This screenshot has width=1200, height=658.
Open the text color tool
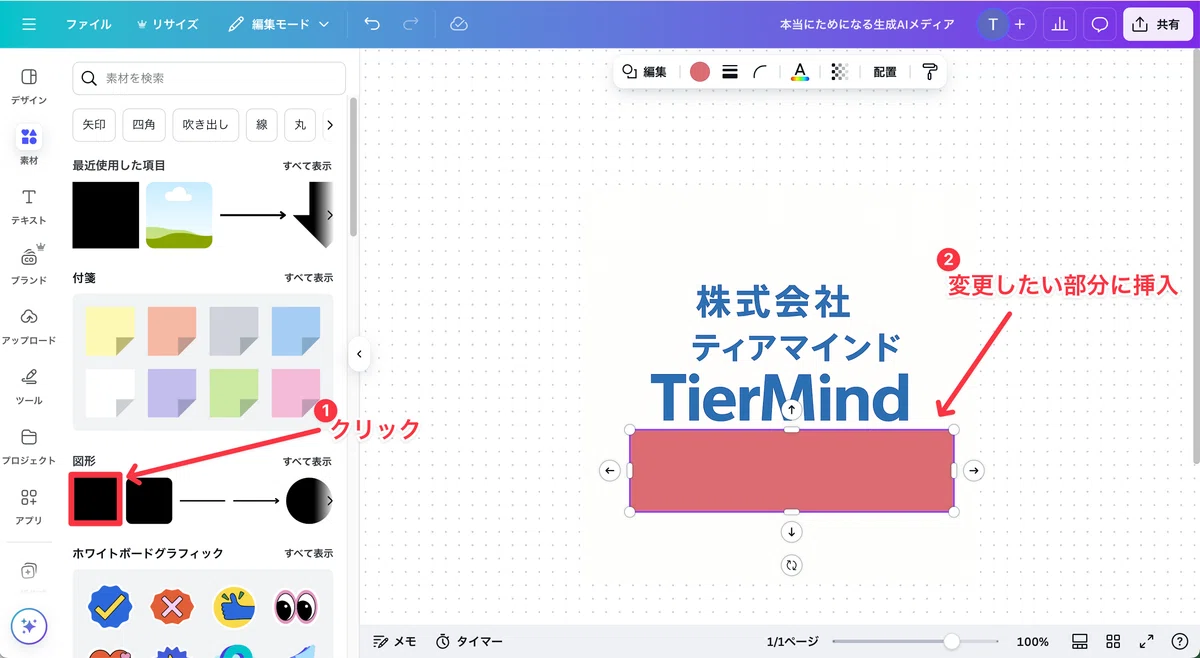(x=799, y=71)
